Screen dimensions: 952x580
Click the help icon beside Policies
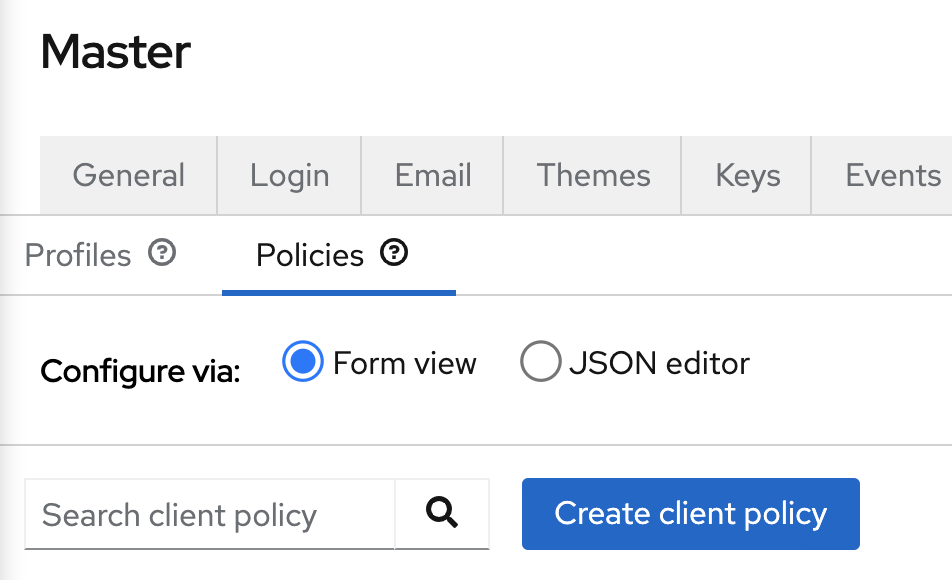click(x=394, y=253)
